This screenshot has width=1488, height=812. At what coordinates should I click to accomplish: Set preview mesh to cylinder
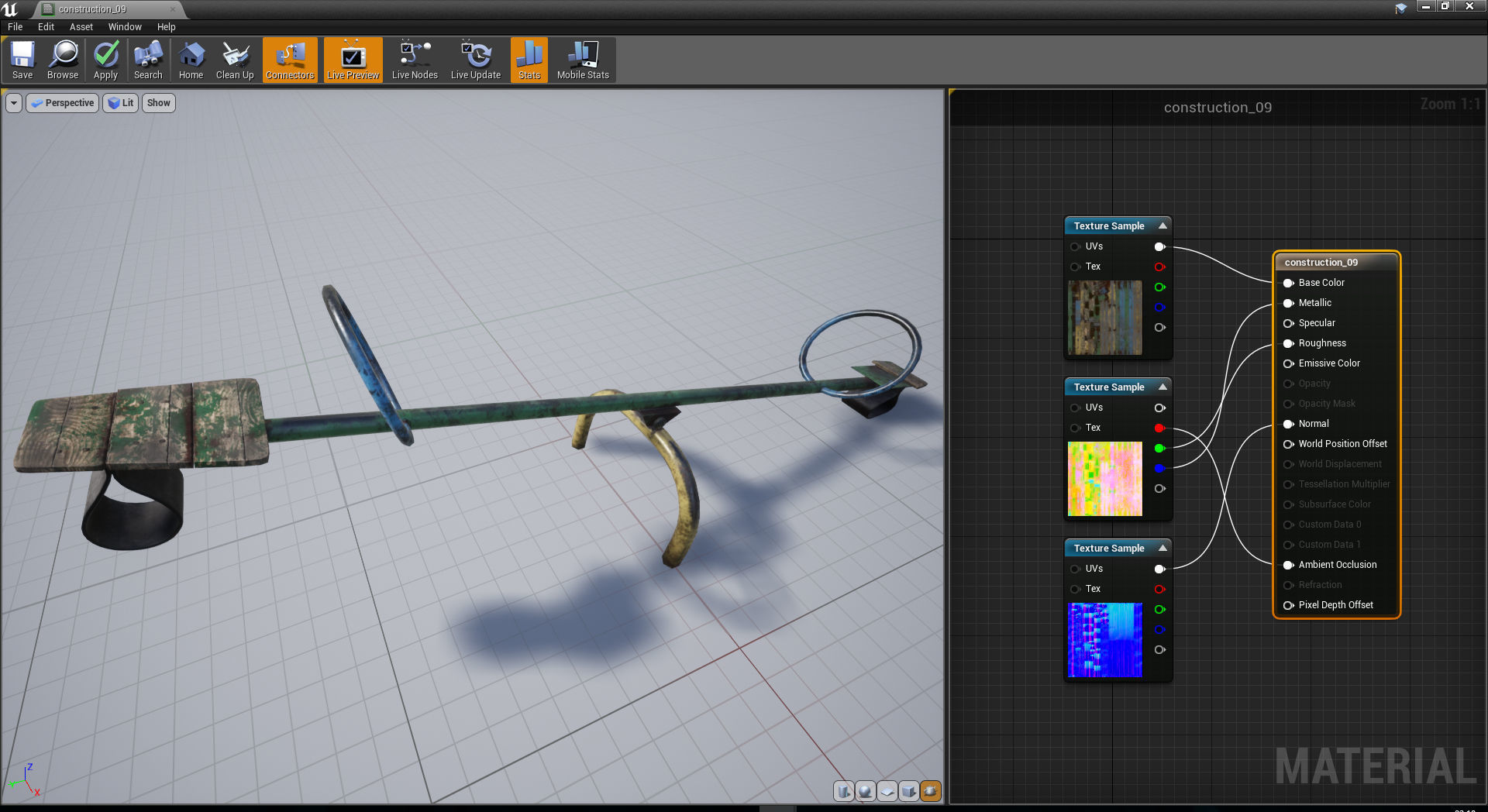point(844,791)
